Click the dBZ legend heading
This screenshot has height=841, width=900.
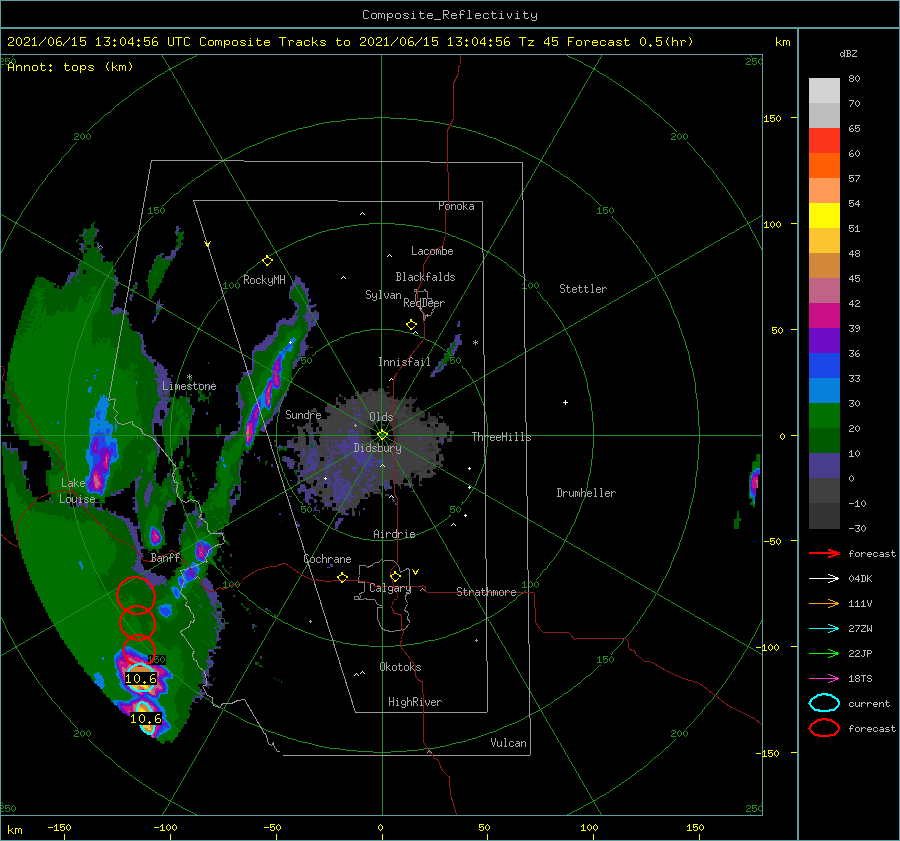tap(848, 53)
